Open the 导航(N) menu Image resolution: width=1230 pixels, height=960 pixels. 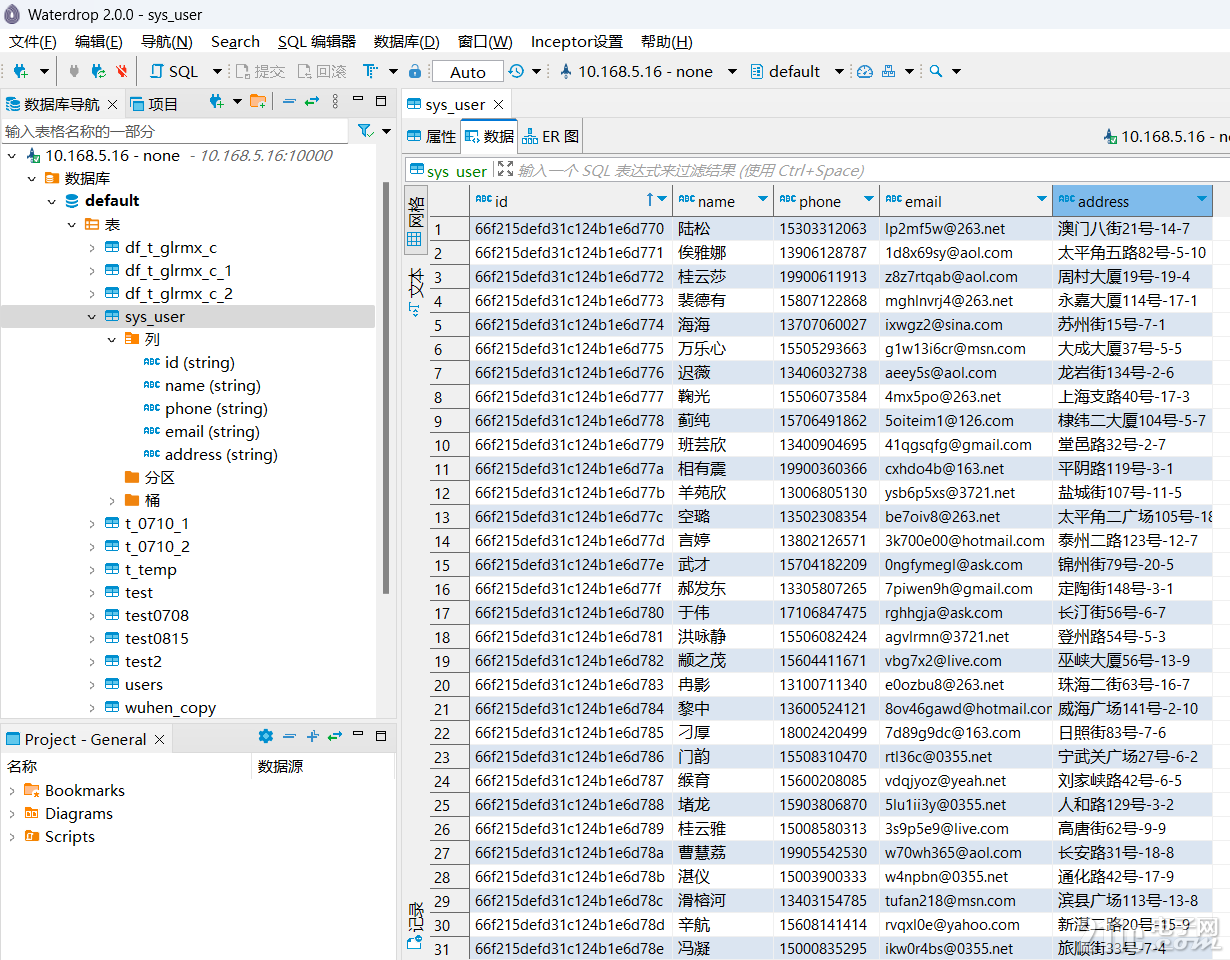[167, 41]
